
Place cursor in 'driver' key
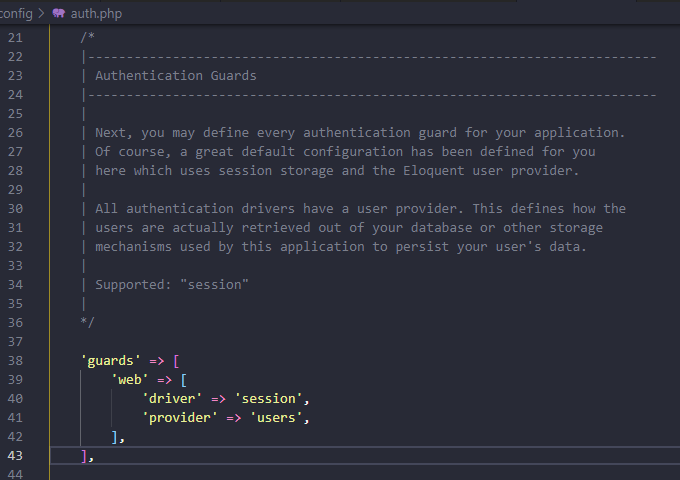click(172, 398)
